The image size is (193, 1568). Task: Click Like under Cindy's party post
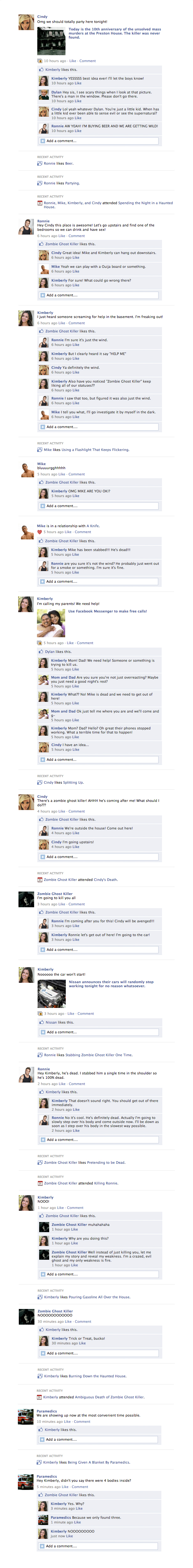pyautogui.click(x=72, y=61)
